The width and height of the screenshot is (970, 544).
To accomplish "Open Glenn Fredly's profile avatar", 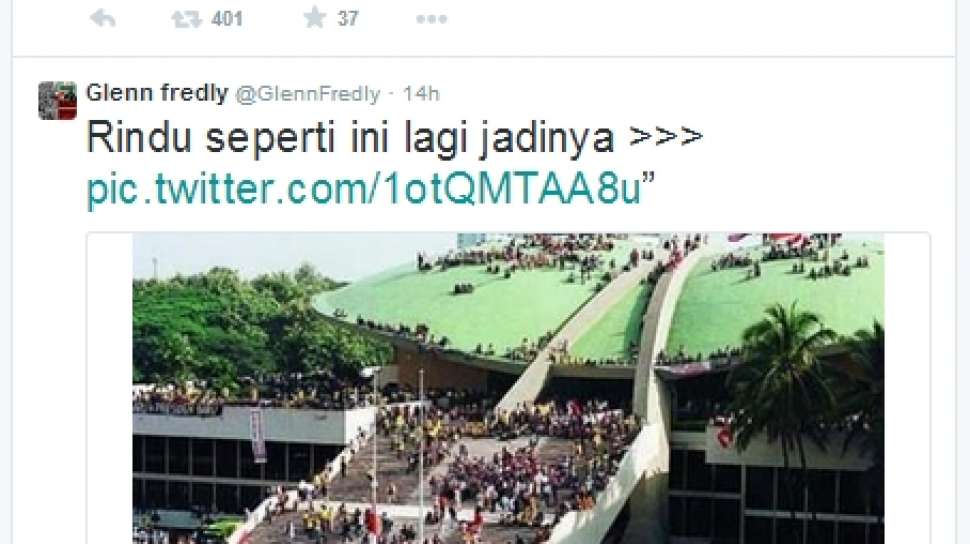I will pyautogui.click(x=58, y=100).
